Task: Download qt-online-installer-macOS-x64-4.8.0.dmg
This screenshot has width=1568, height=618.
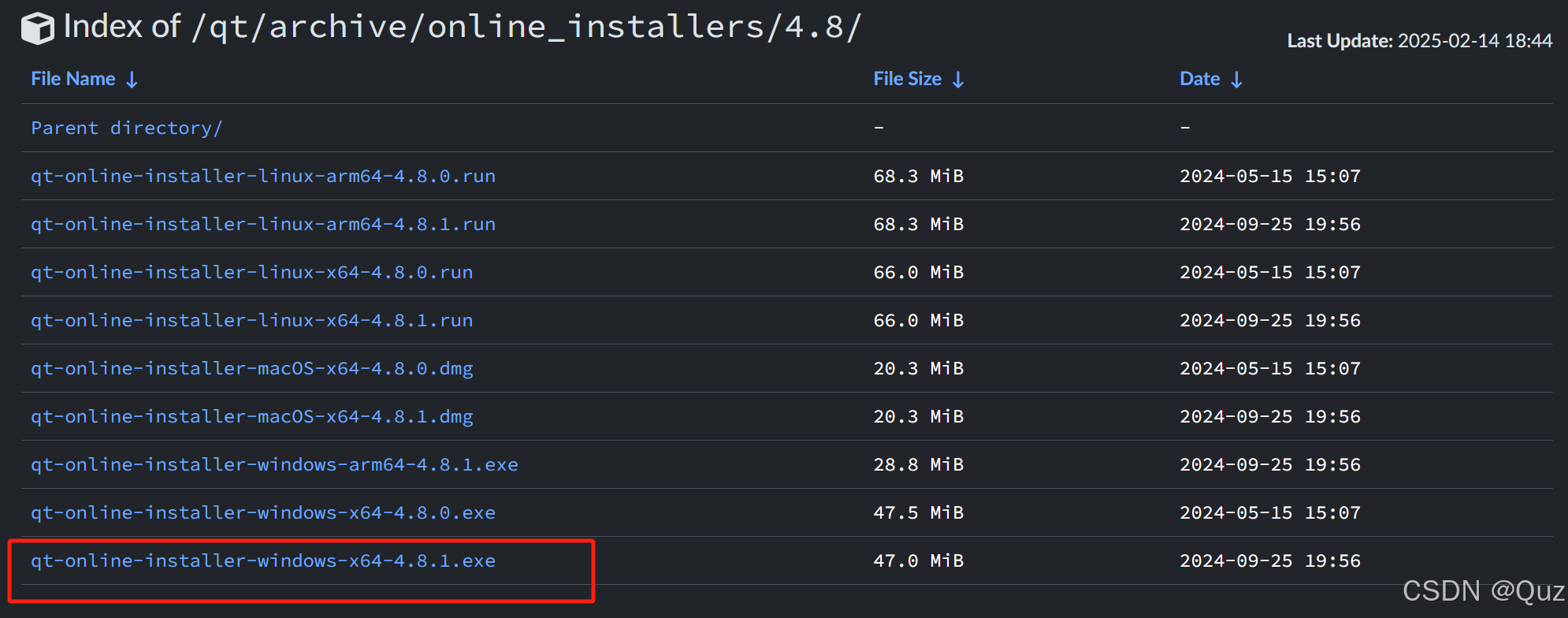Action: point(252,368)
